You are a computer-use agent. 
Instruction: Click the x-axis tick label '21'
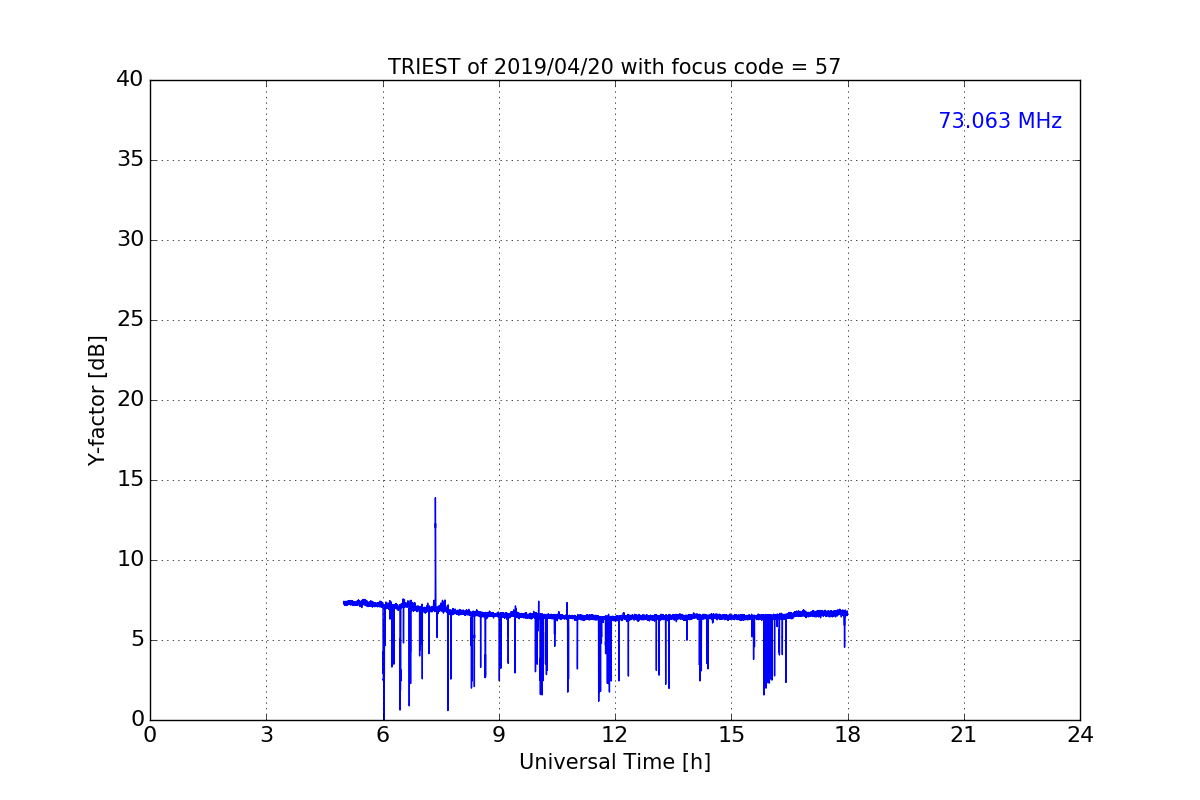point(964,735)
